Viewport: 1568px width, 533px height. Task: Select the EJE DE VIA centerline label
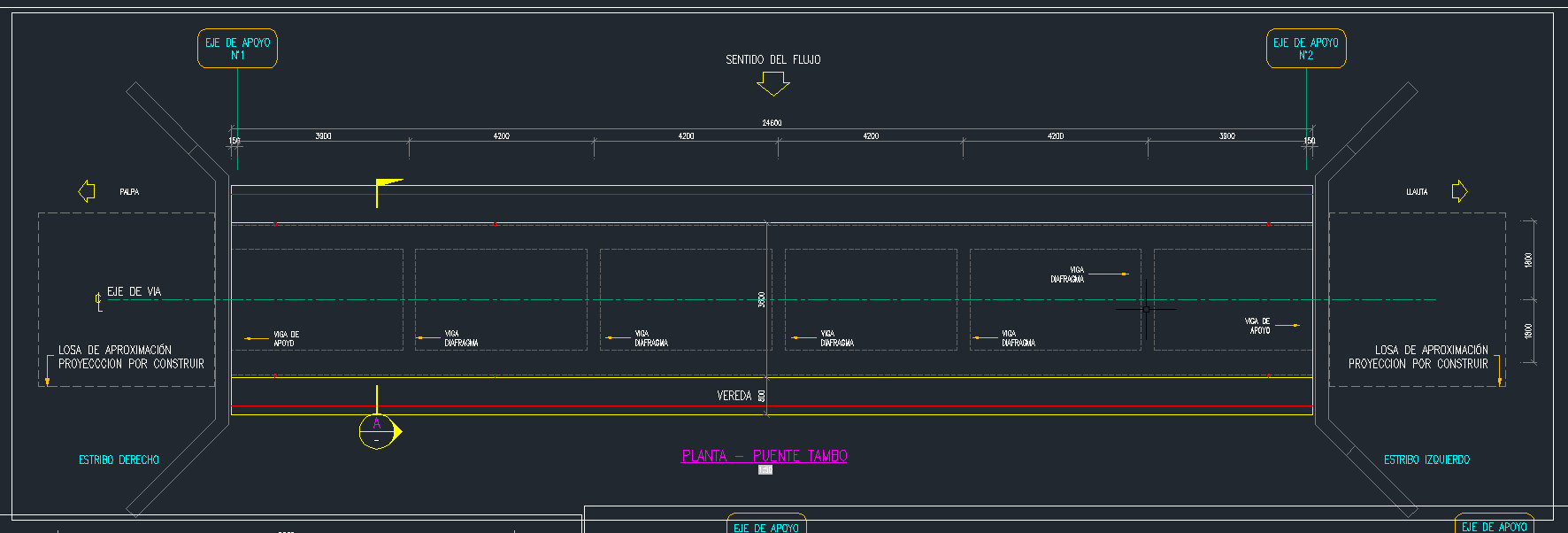(x=134, y=291)
